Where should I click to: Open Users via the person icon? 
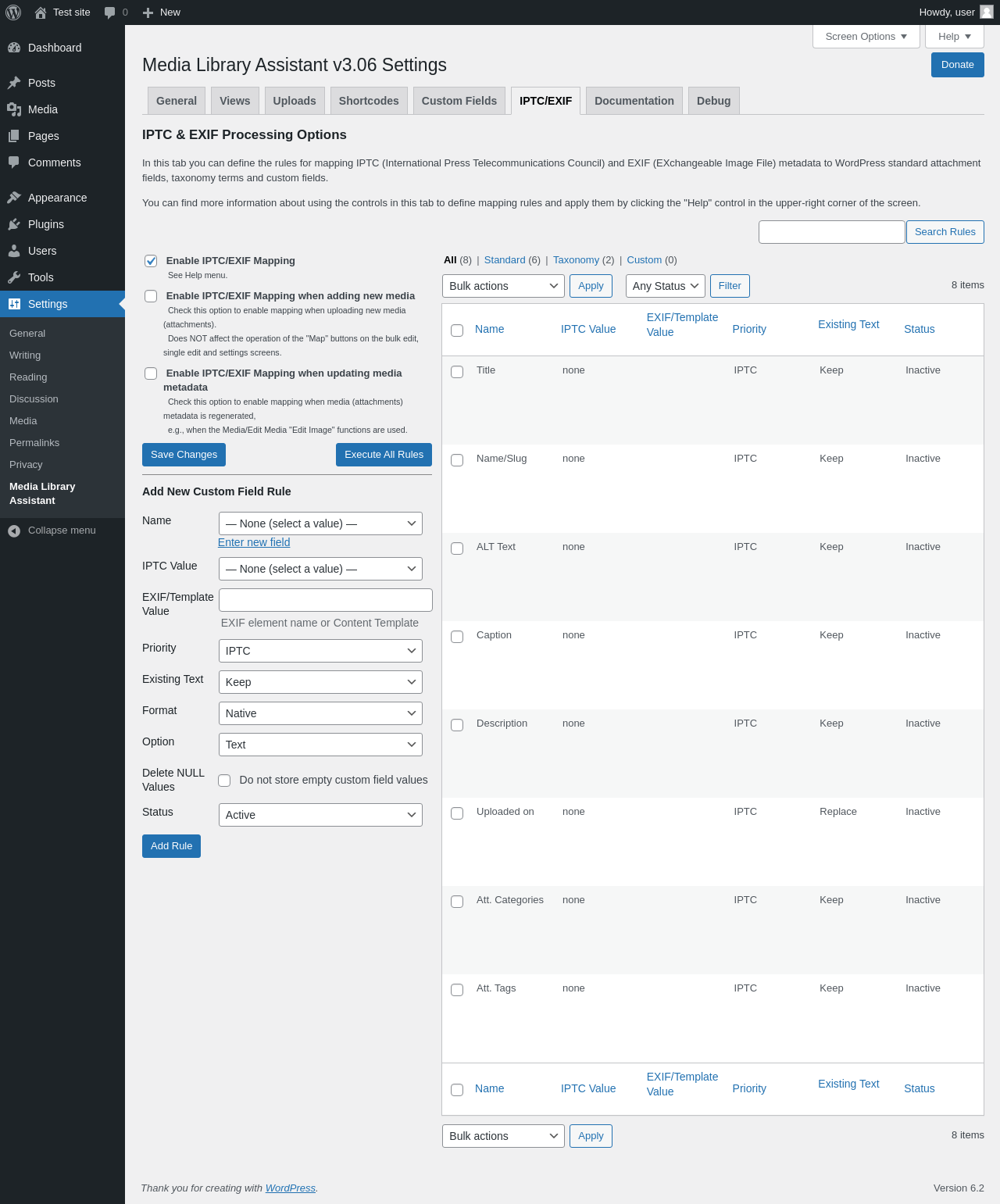tap(14, 251)
